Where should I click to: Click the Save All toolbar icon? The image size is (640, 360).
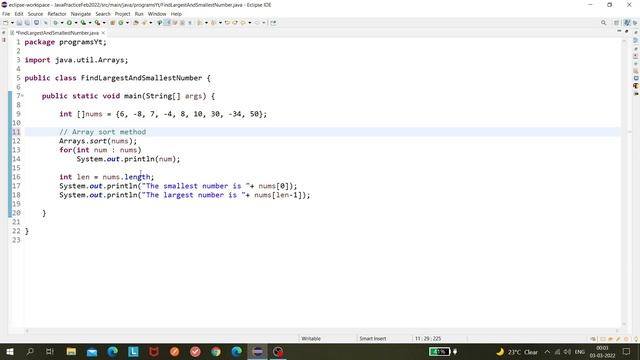[27, 23]
